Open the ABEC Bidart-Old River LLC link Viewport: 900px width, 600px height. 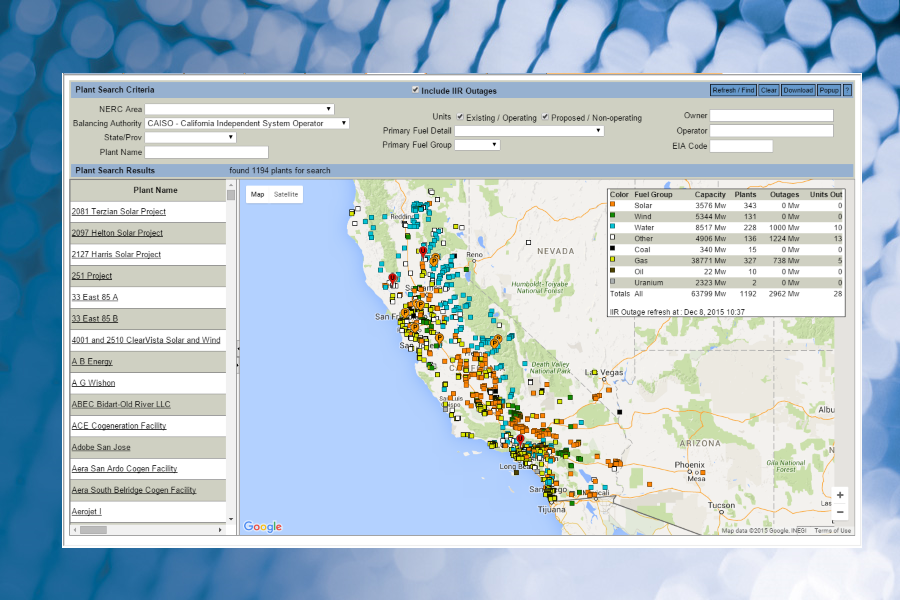tap(121, 404)
